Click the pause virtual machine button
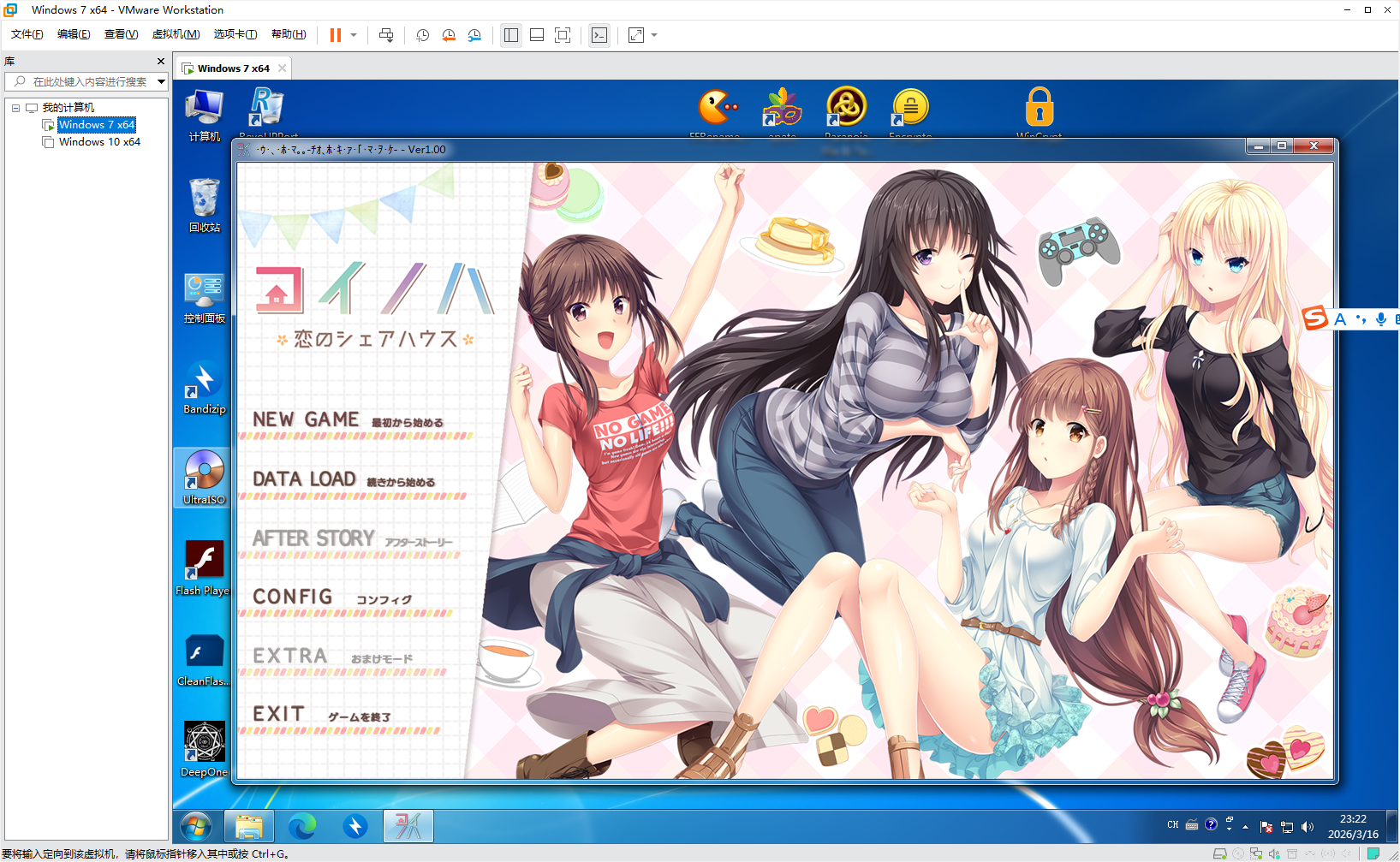This screenshot has height=862, width=1400. 335,35
